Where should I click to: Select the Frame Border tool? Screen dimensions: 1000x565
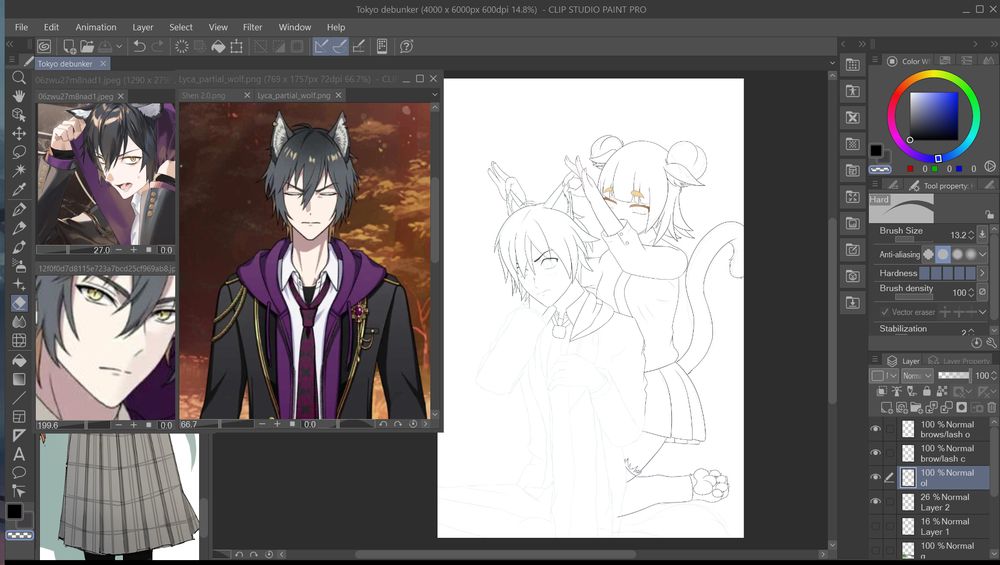pos(19,416)
